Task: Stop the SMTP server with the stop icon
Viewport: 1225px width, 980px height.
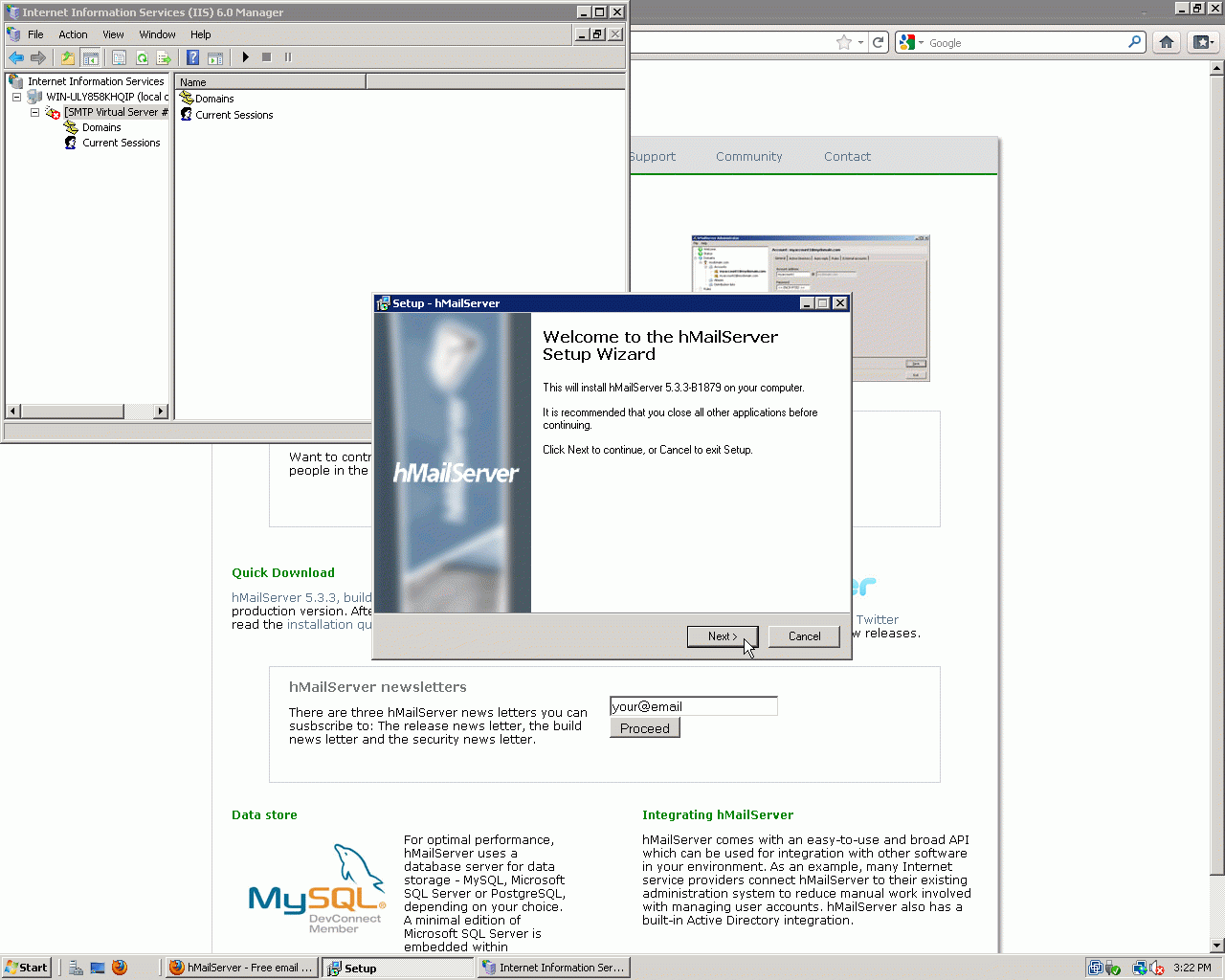Action: tap(267, 57)
